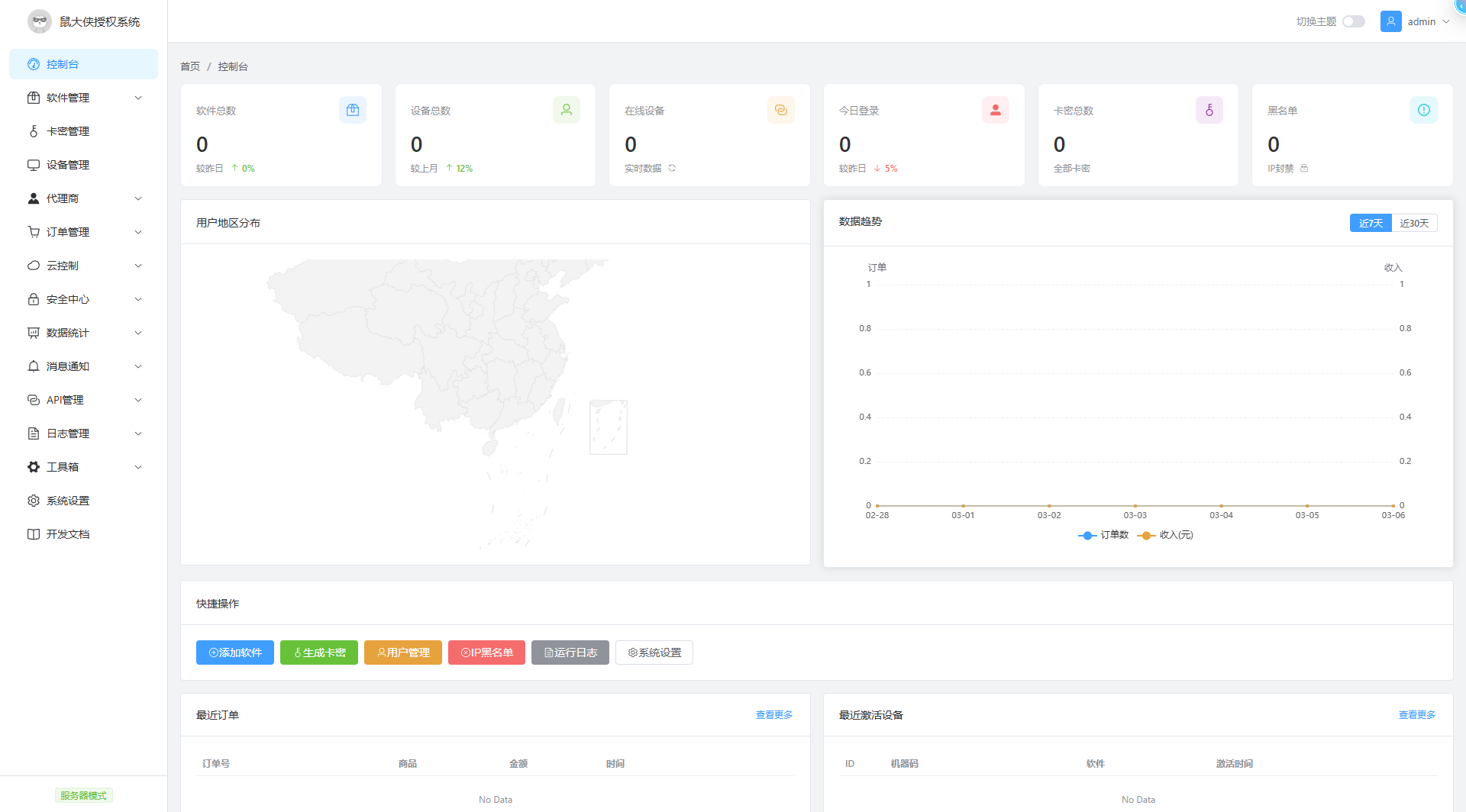Switch chart to 近30天 tab
This screenshot has height=812, width=1466.
click(1414, 223)
